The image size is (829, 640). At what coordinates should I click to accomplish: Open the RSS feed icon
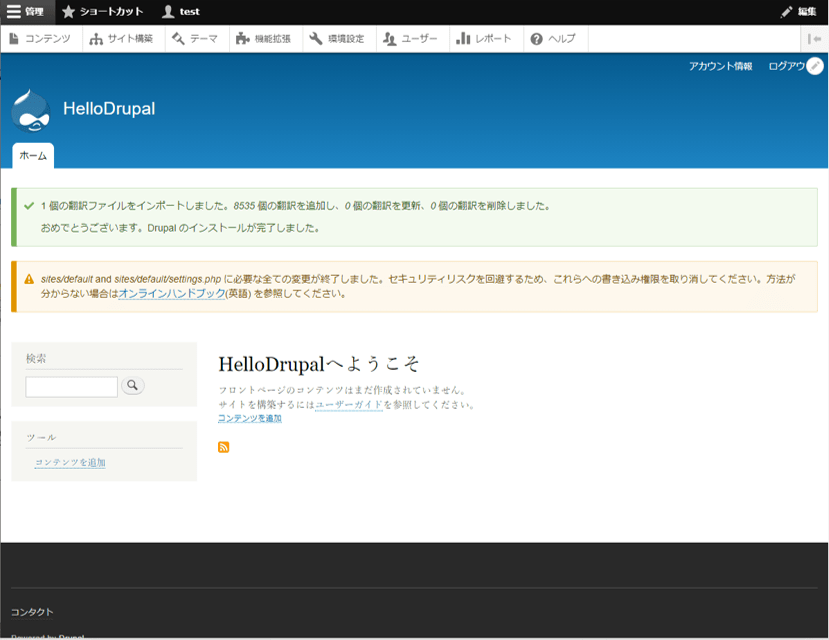coord(224,447)
